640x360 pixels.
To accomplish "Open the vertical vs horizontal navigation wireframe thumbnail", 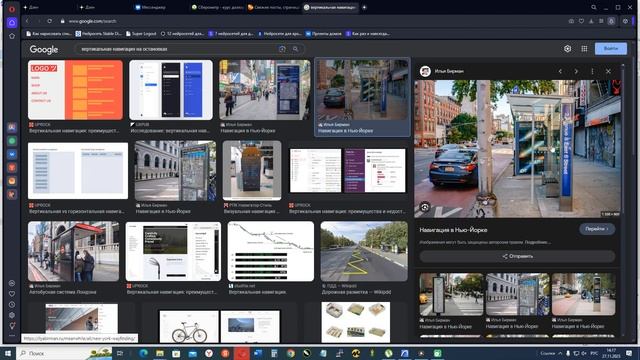I will (x=78, y=171).
